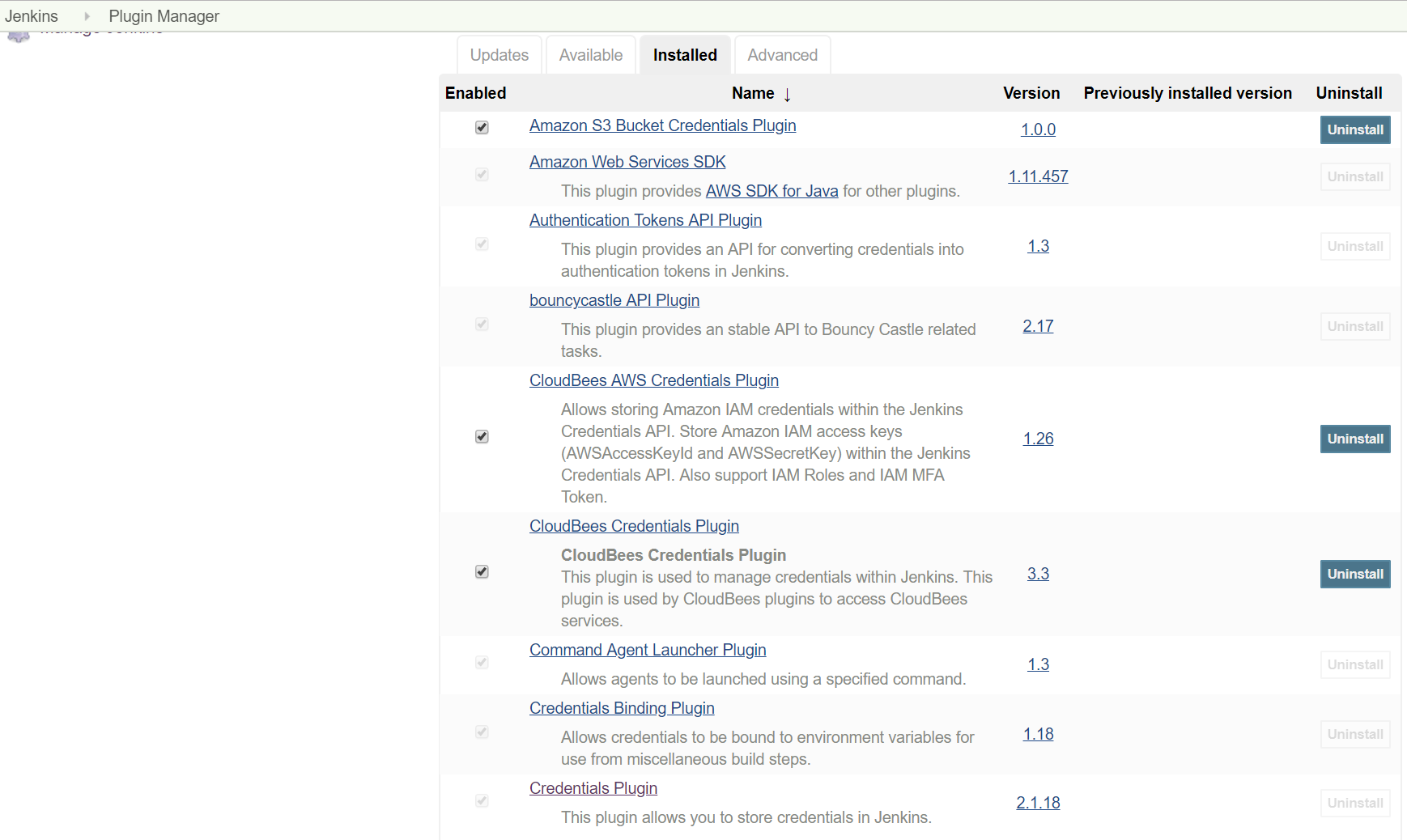This screenshot has width=1407, height=840.
Task: Disable the CloudBees Credentials Plugin checkbox
Action: 482,571
